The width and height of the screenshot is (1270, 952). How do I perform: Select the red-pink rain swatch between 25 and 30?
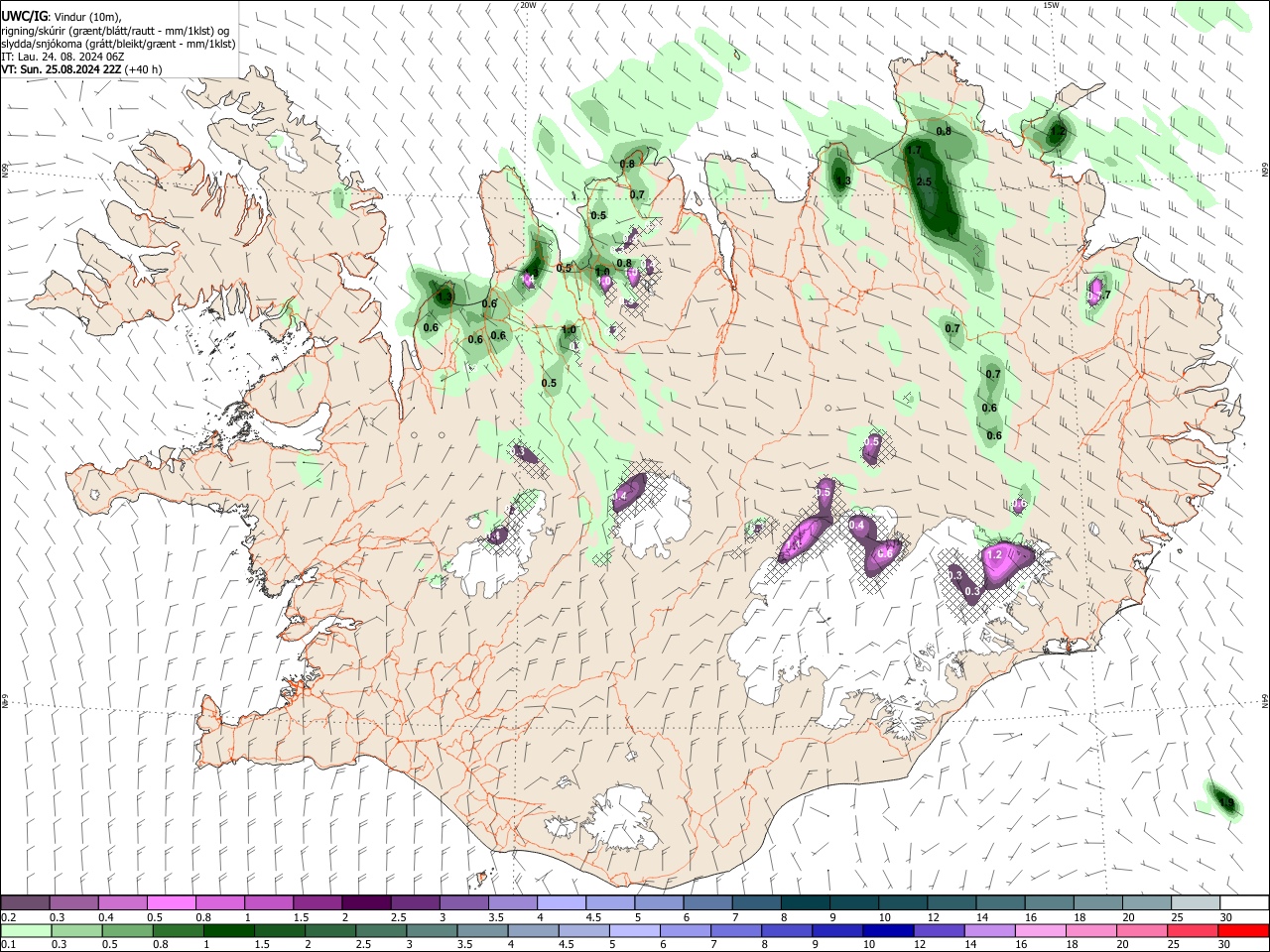coord(1195,930)
